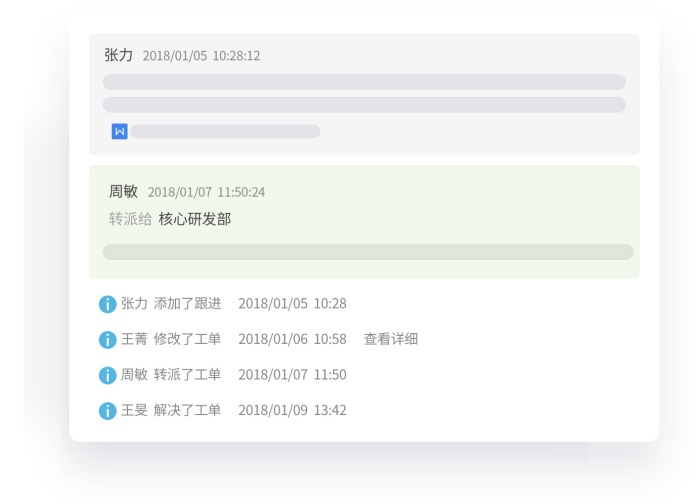Open 查看详细 link for modified ticket
Image resolution: width=700 pixels, height=504 pixels.
click(391, 339)
